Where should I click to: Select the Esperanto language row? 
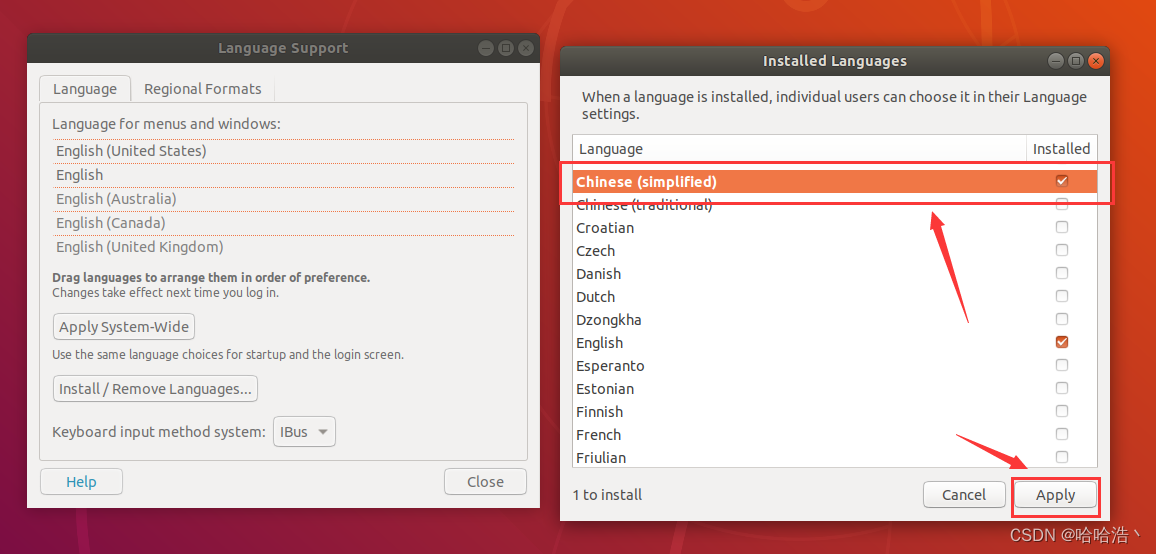(835, 365)
